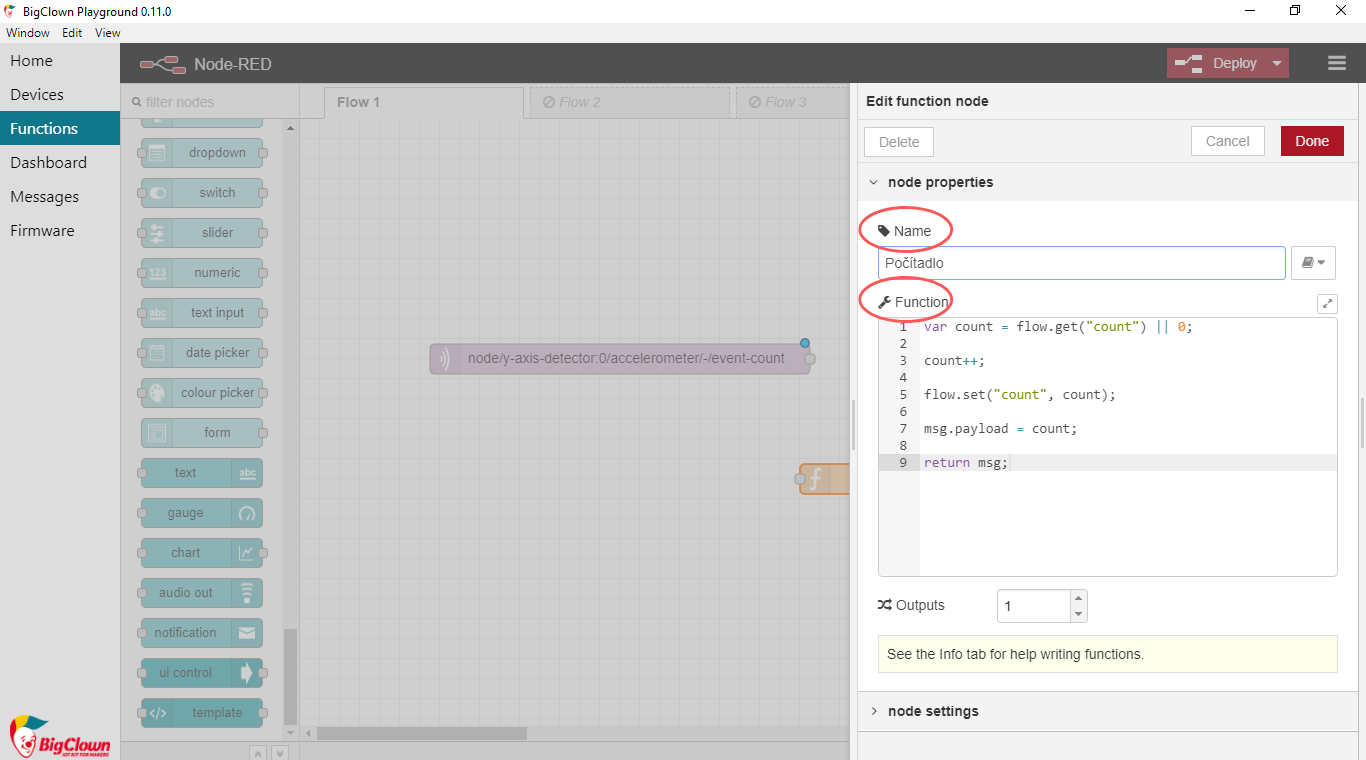1366x760 pixels.
Task: Open the Edit menu
Action: click(72, 33)
